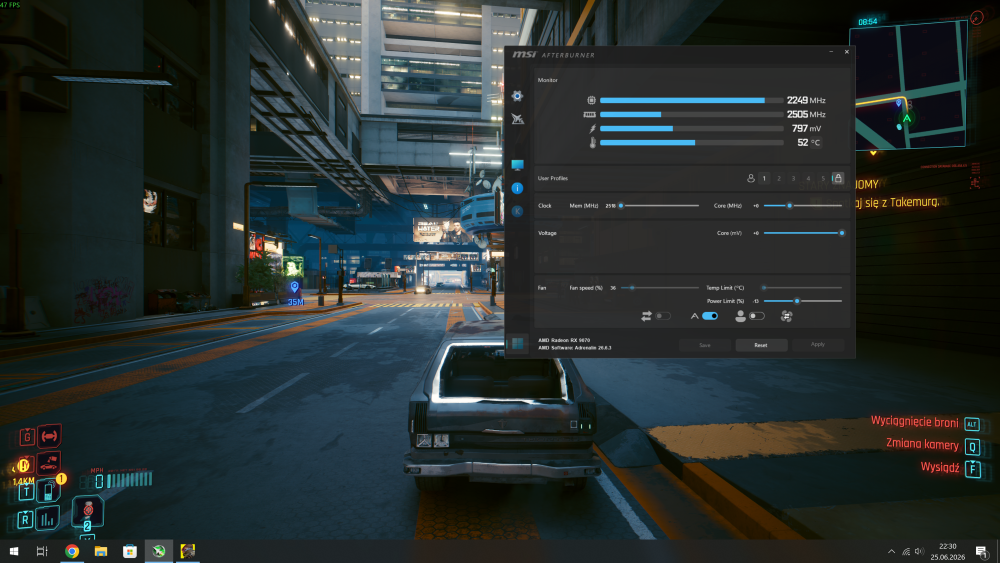Screen dimensions: 1000x563
Task: Open the clock and date flyout
Action: coord(948,552)
